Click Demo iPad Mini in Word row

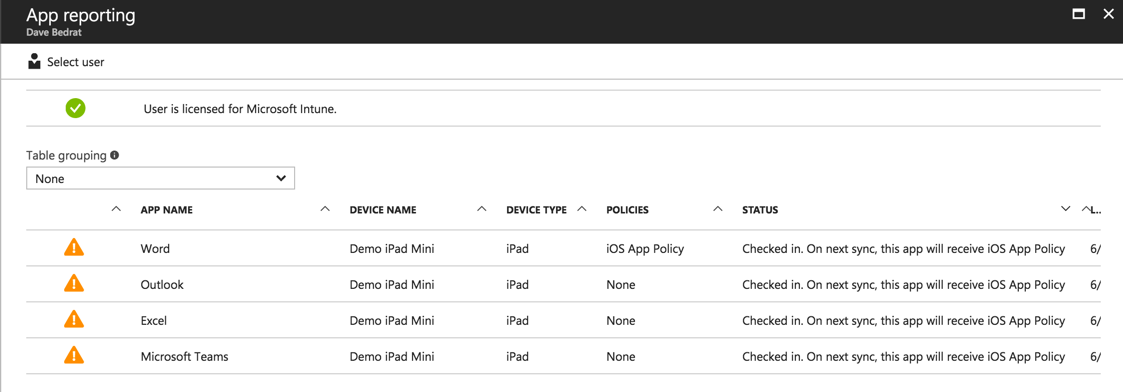click(x=392, y=249)
